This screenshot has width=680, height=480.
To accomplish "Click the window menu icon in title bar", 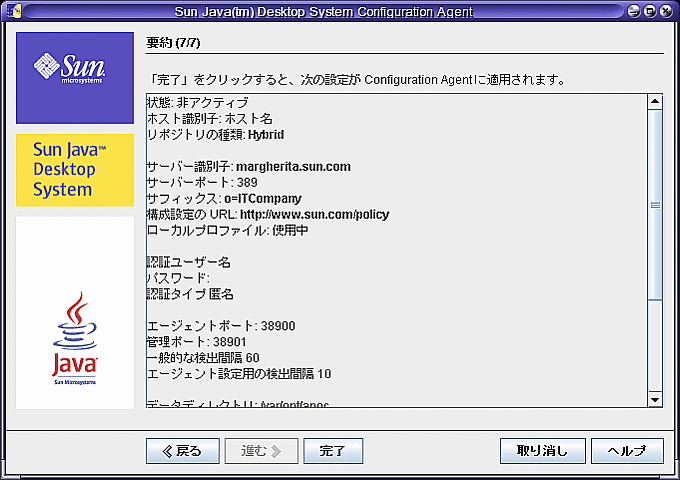I will point(13,10).
